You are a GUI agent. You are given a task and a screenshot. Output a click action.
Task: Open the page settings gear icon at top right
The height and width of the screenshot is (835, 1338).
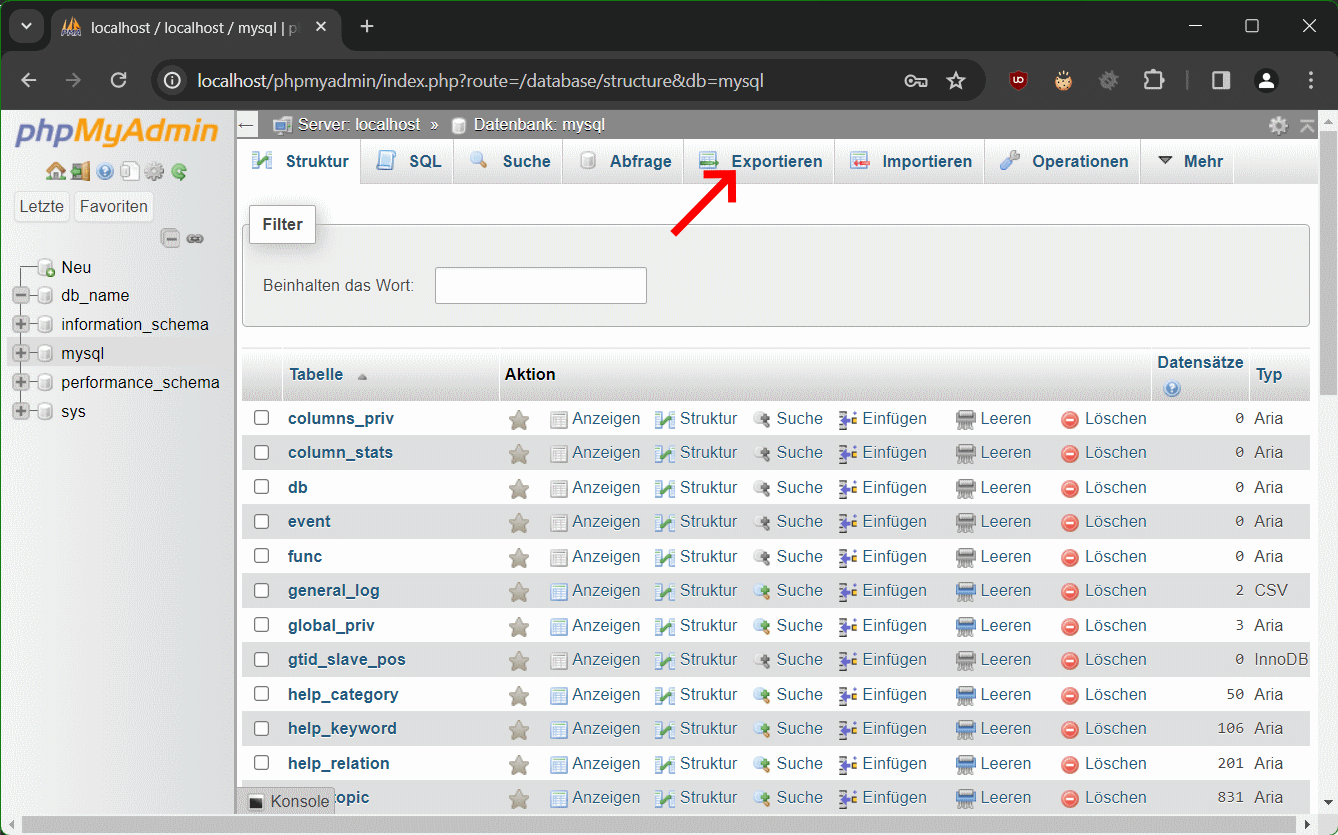pos(1278,125)
